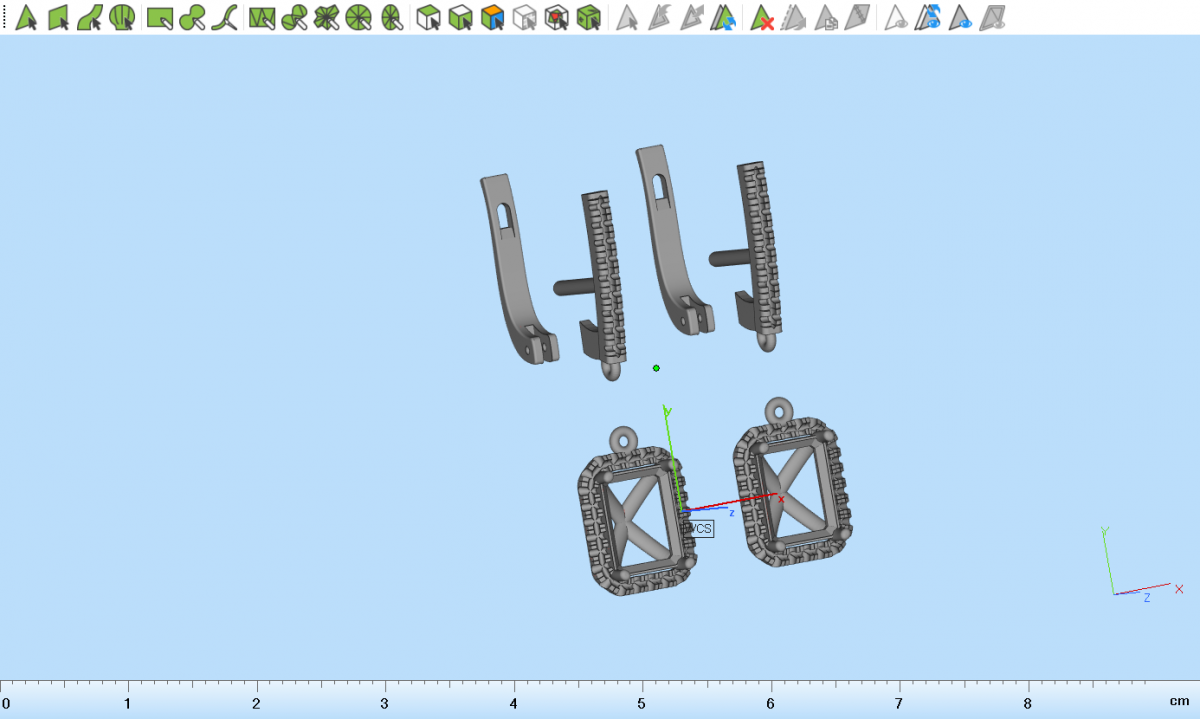
Task: Select the cube with orange top icon
Action: pyautogui.click(x=492, y=17)
